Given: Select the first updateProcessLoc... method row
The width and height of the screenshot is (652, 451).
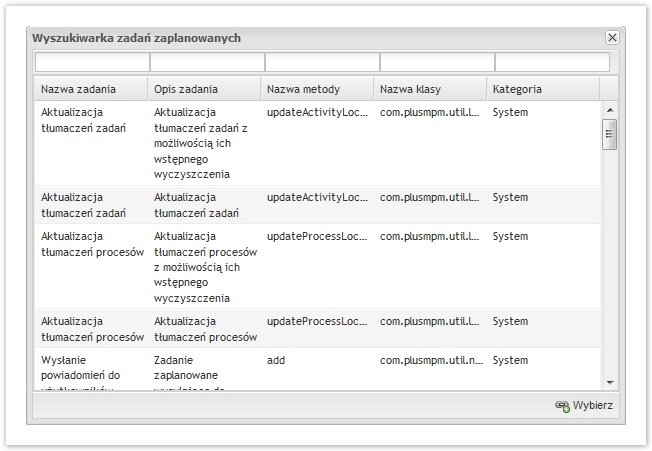Looking at the screenshot, I should click(x=318, y=237).
